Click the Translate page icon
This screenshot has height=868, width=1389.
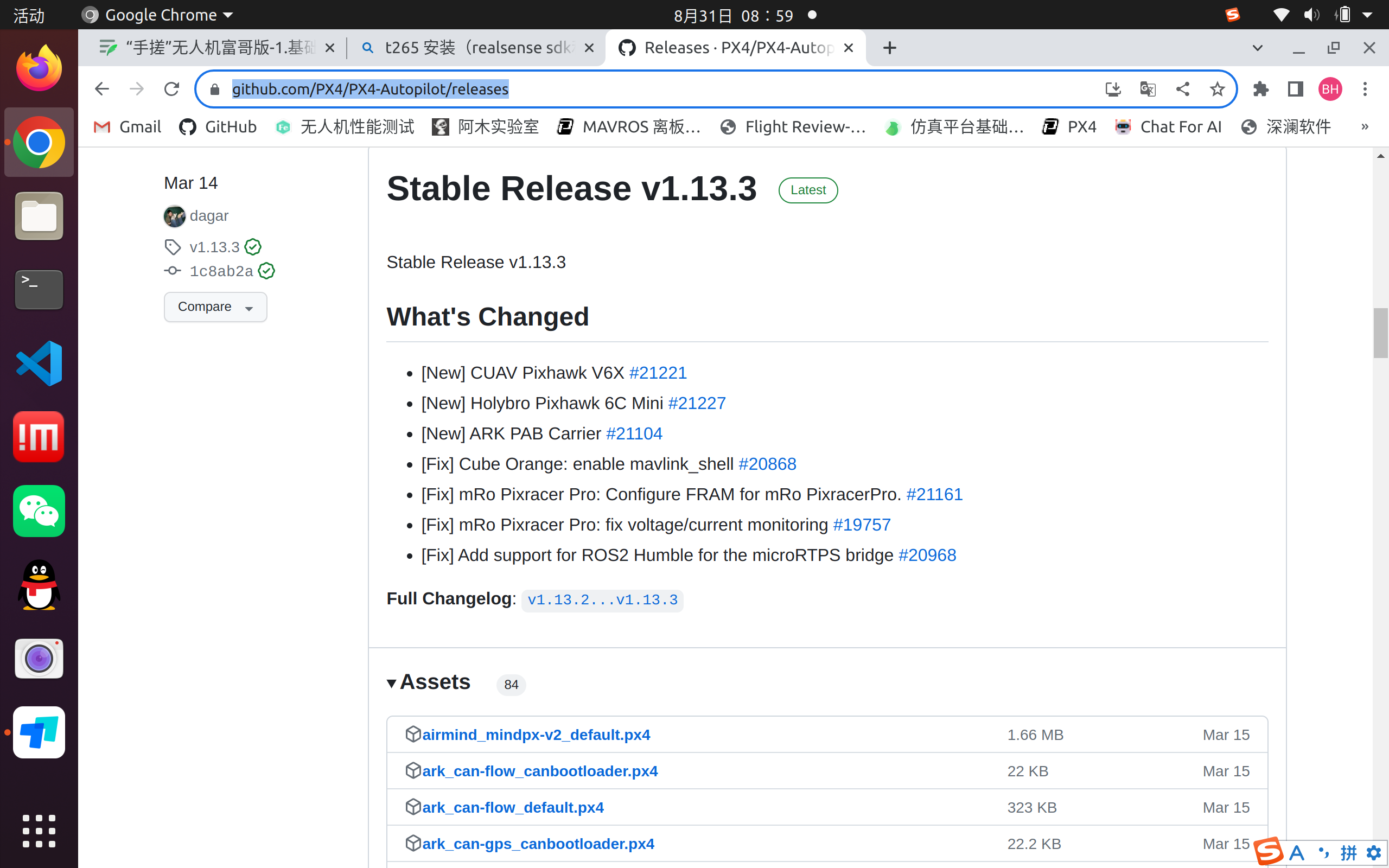pos(1148,89)
